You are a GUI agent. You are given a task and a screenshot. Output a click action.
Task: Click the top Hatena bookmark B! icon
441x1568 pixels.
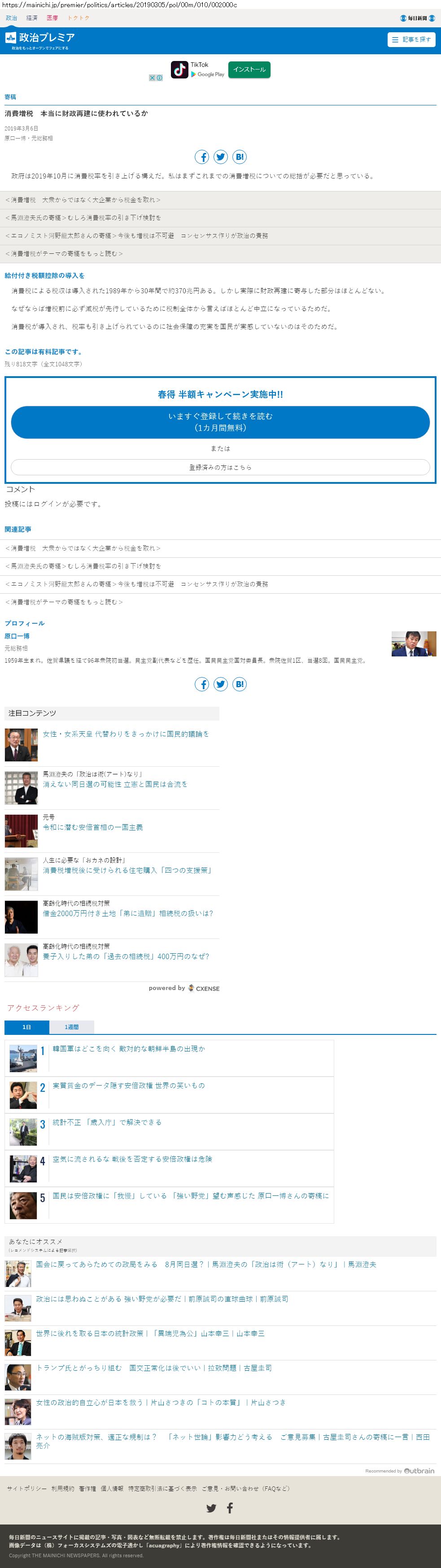coord(240,157)
